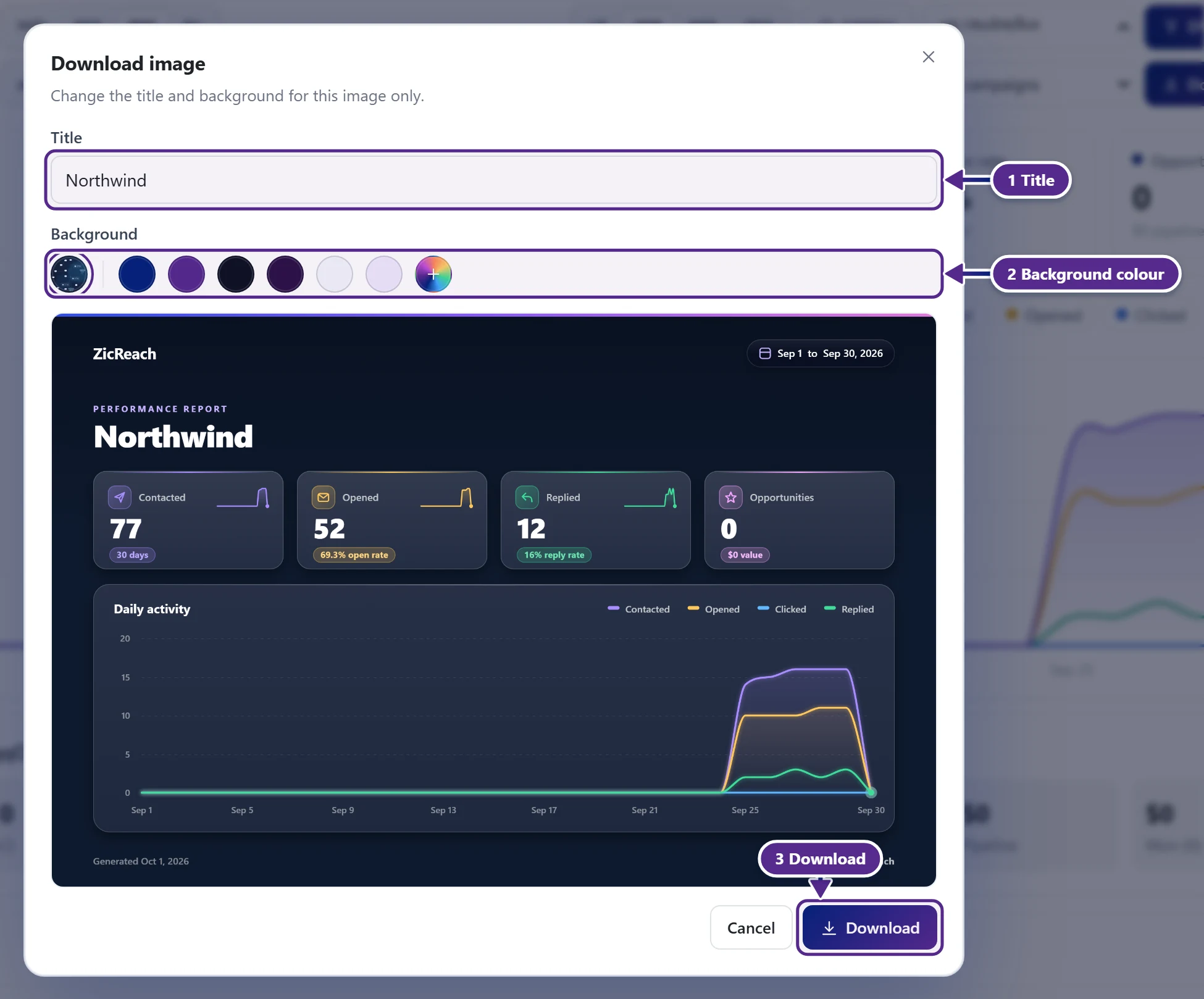
Task: Click the Replied legend entry in Daily activity
Action: (850, 609)
